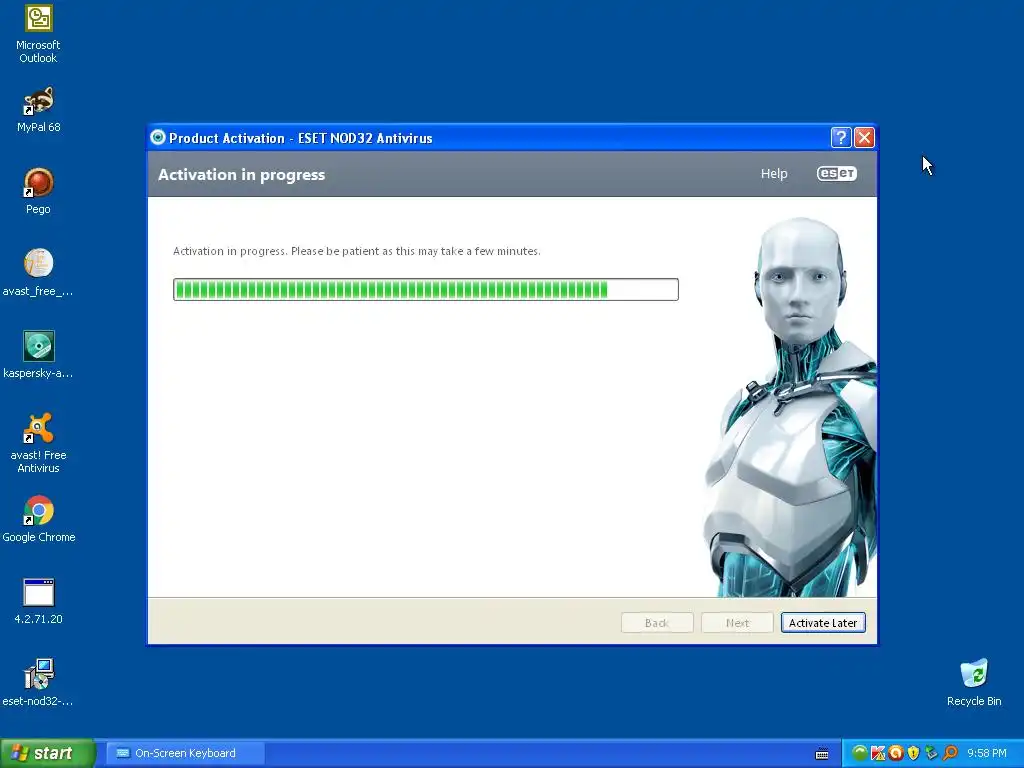Click the green activation progress bar
Viewport: 1024px width, 768px height.
pyautogui.click(x=426, y=289)
